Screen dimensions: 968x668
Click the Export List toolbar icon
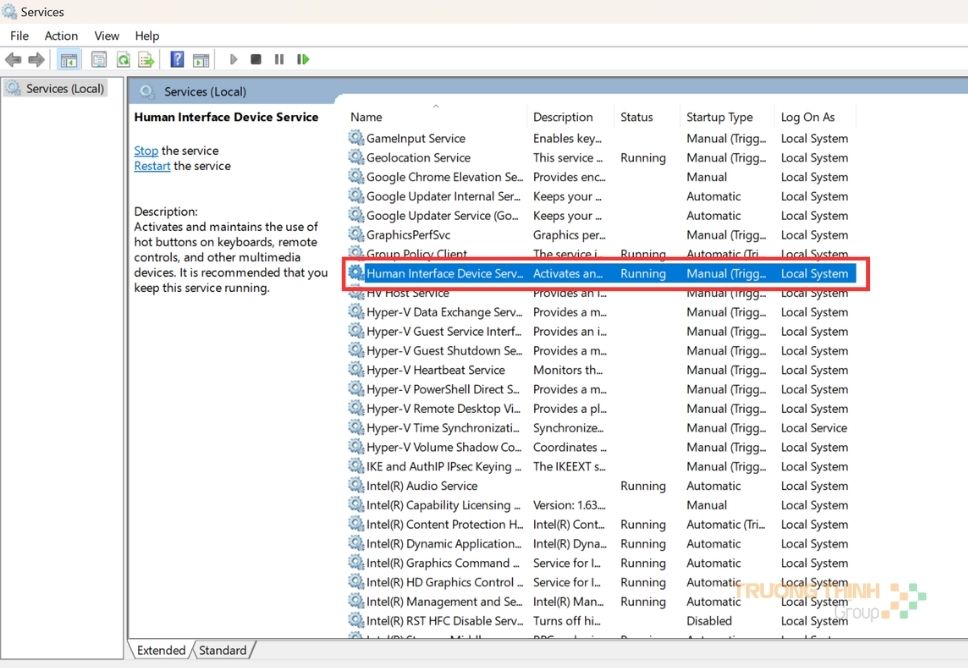[146, 60]
